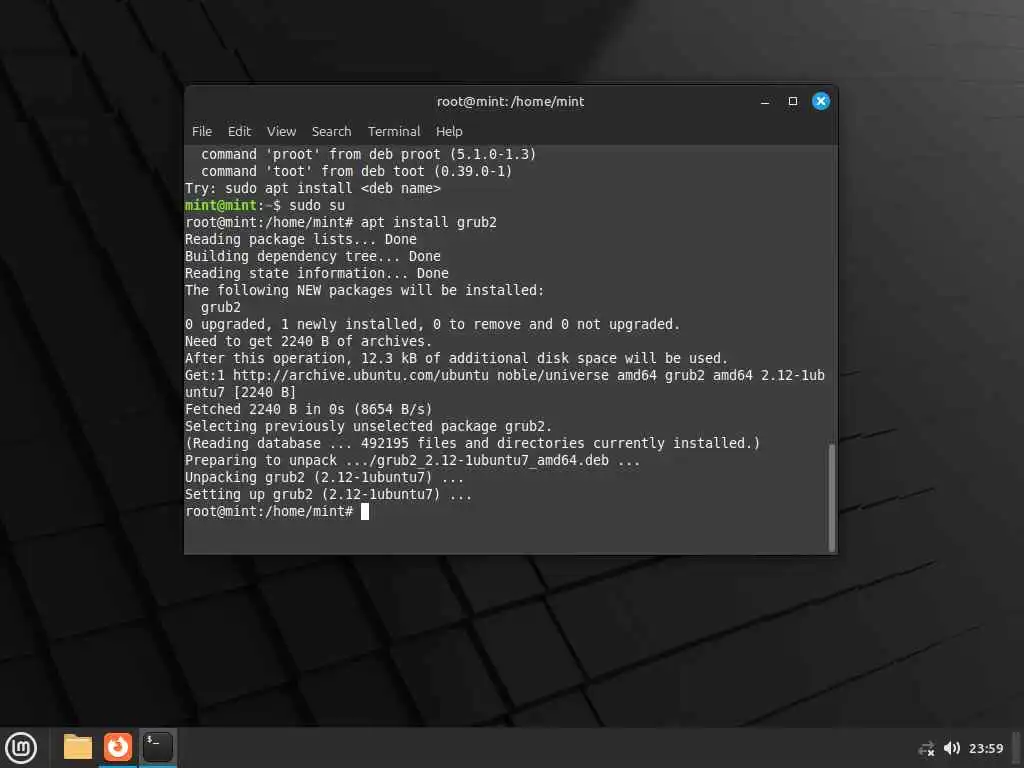
Task: Click the title 'root@mint: /home/mint'
Action: coord(510,101)
